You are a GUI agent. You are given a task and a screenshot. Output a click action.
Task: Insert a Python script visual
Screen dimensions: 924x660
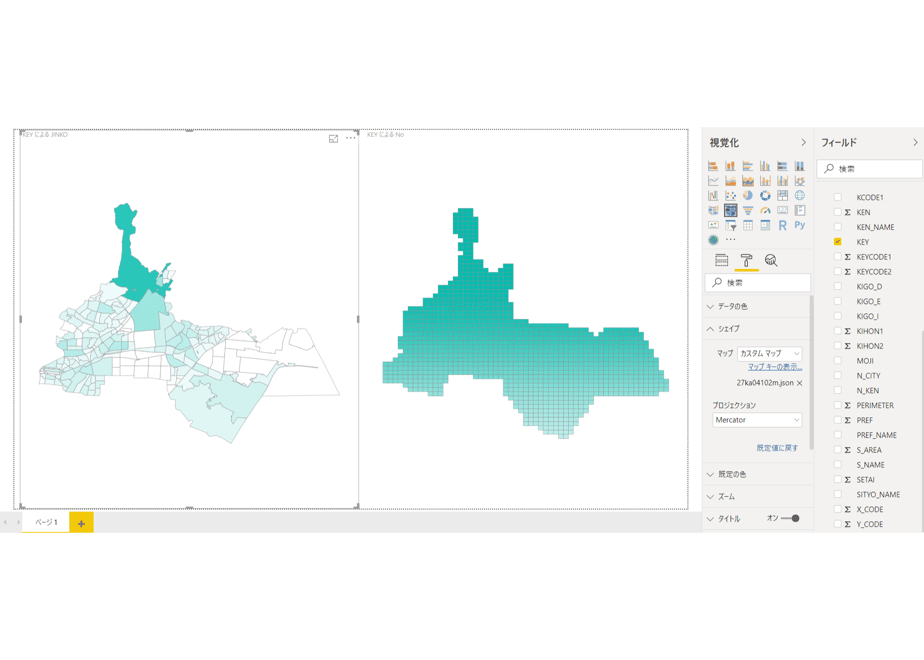[800, 225]
